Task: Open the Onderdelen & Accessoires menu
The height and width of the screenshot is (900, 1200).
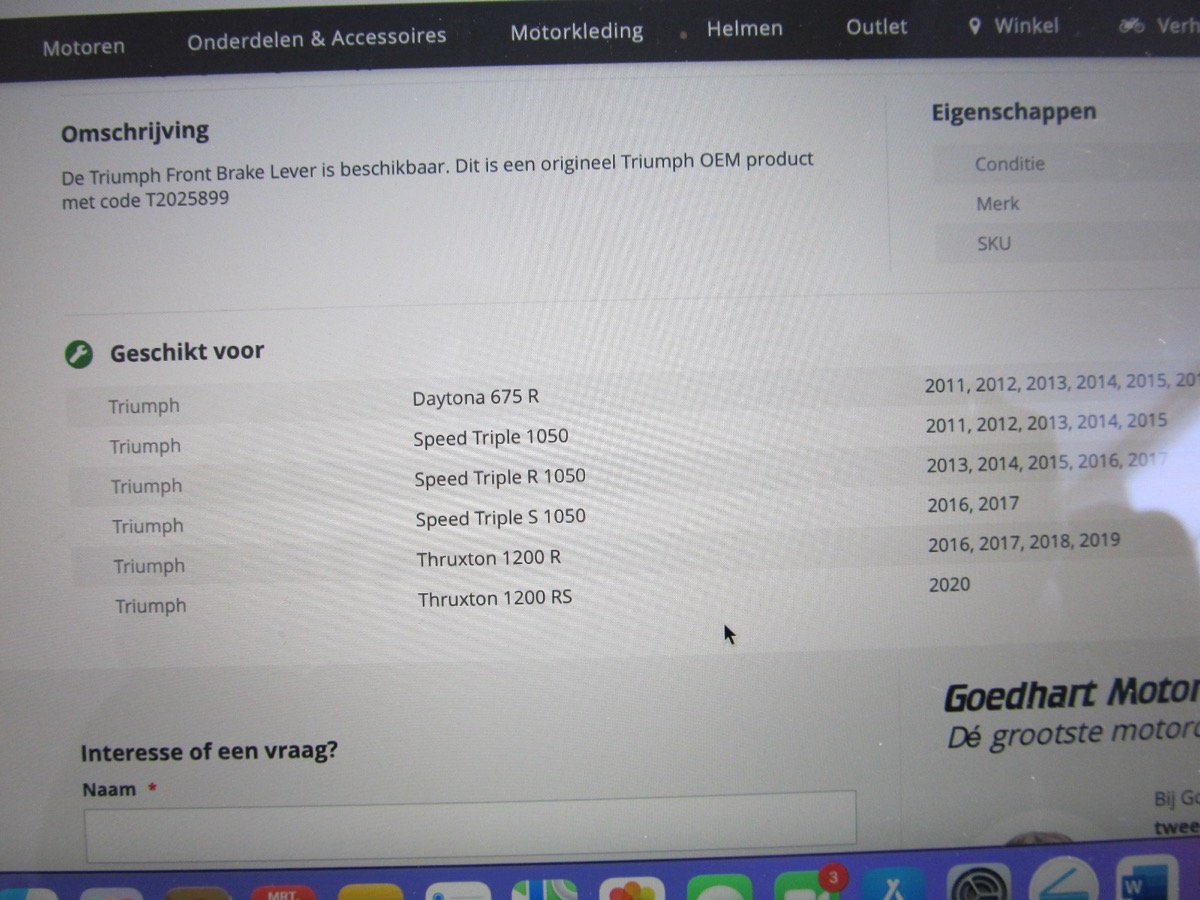Action: click(x=316, y=39)
